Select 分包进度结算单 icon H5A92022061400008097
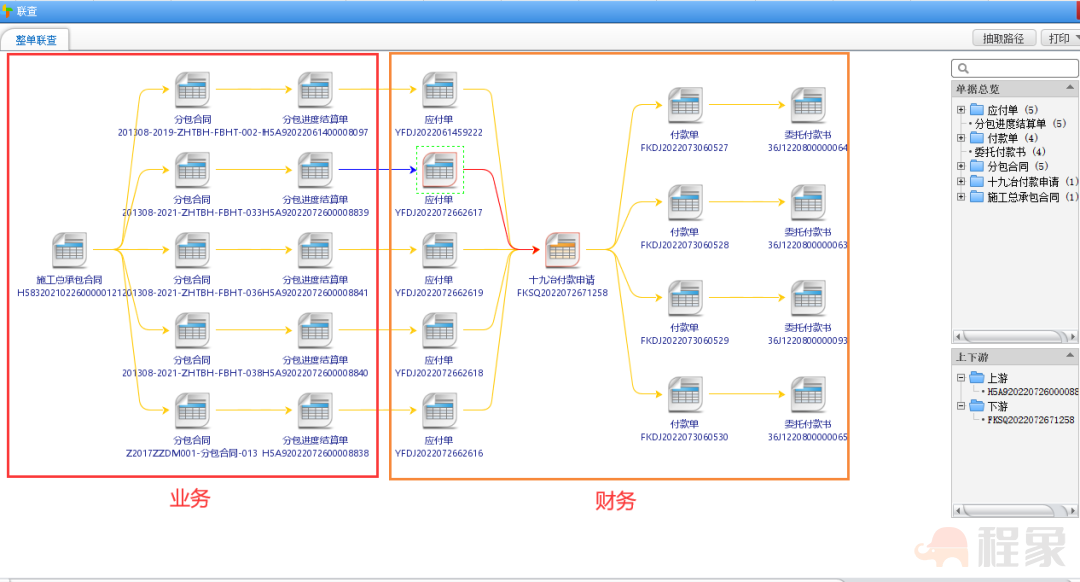Image resolution: width=1080 pixels, height=582 pixels. [315, 90]
